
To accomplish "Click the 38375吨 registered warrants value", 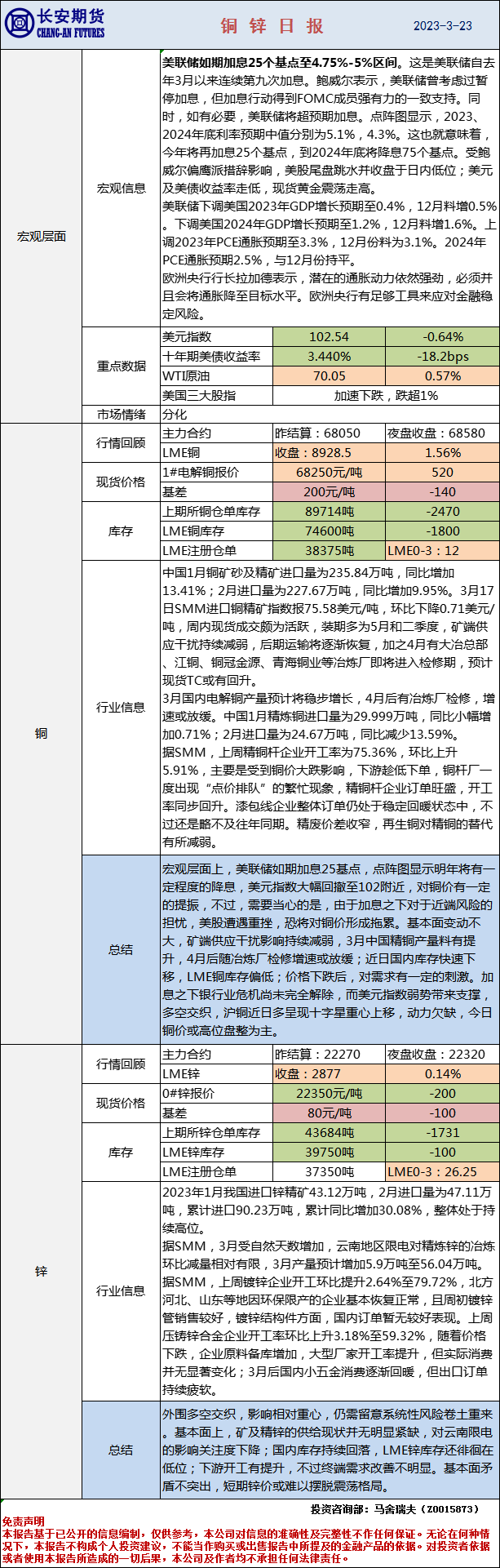I will pos(329,551).
